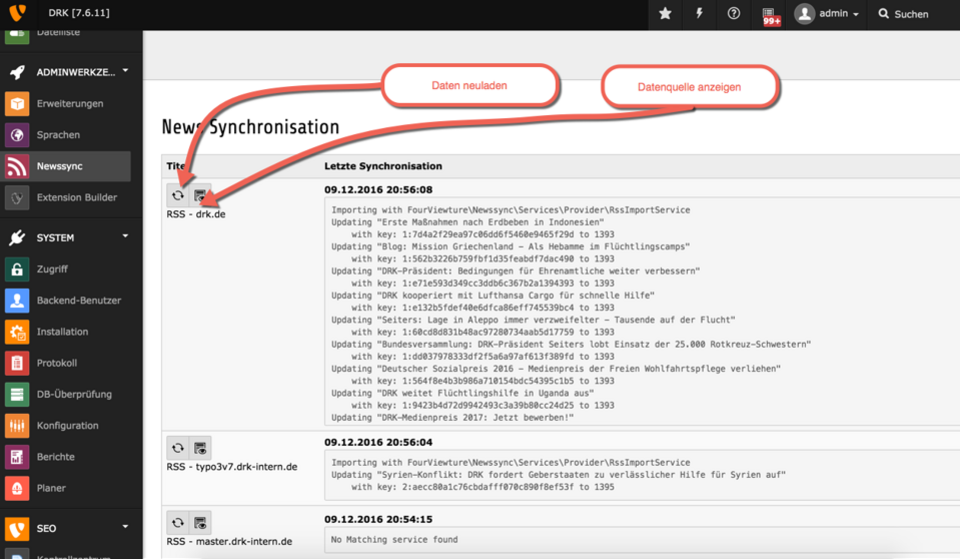Click the TYPO3 logo in top bar
The image size is (960, 559).
(x=18, y=14)
